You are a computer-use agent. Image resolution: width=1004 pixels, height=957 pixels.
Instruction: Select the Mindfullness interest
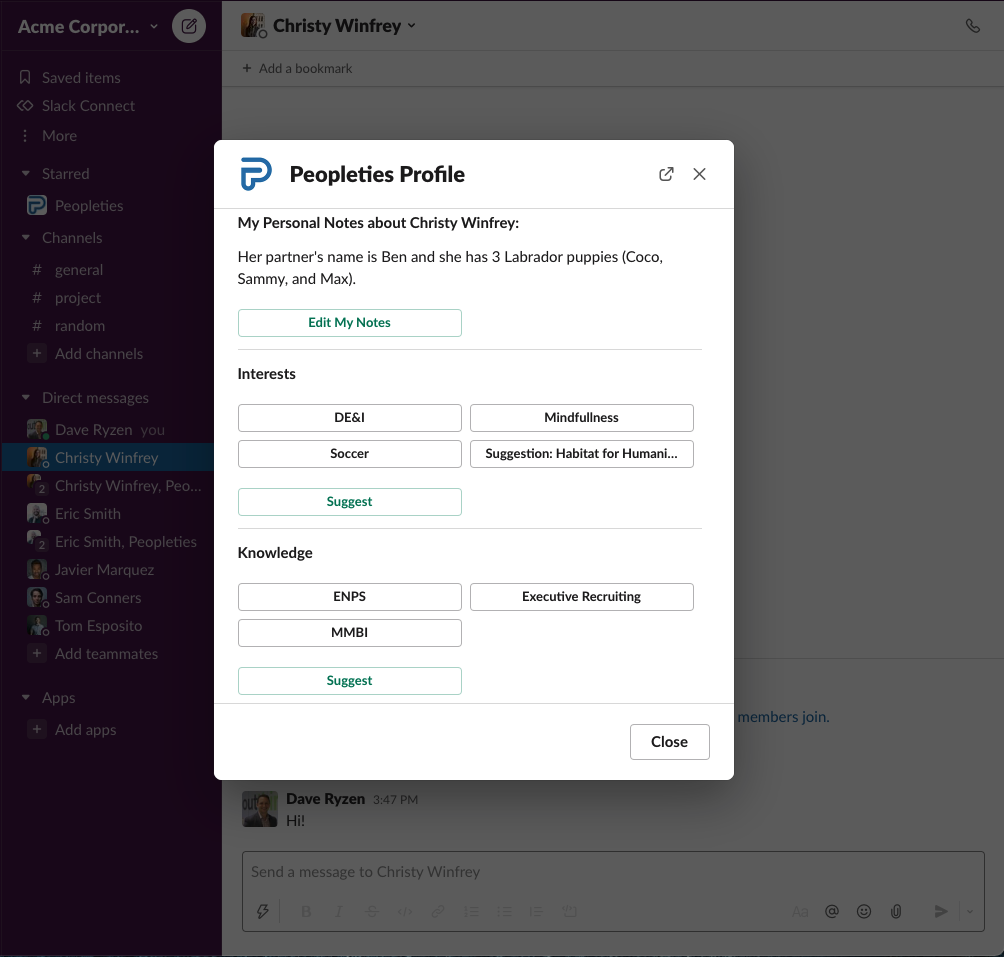[x=581, y=418]
